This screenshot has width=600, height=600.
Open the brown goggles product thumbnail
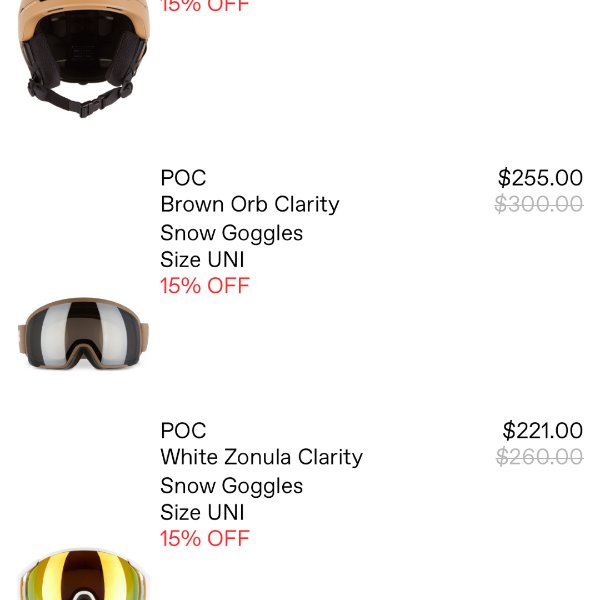pyautogui.click(x=83, y=333)
